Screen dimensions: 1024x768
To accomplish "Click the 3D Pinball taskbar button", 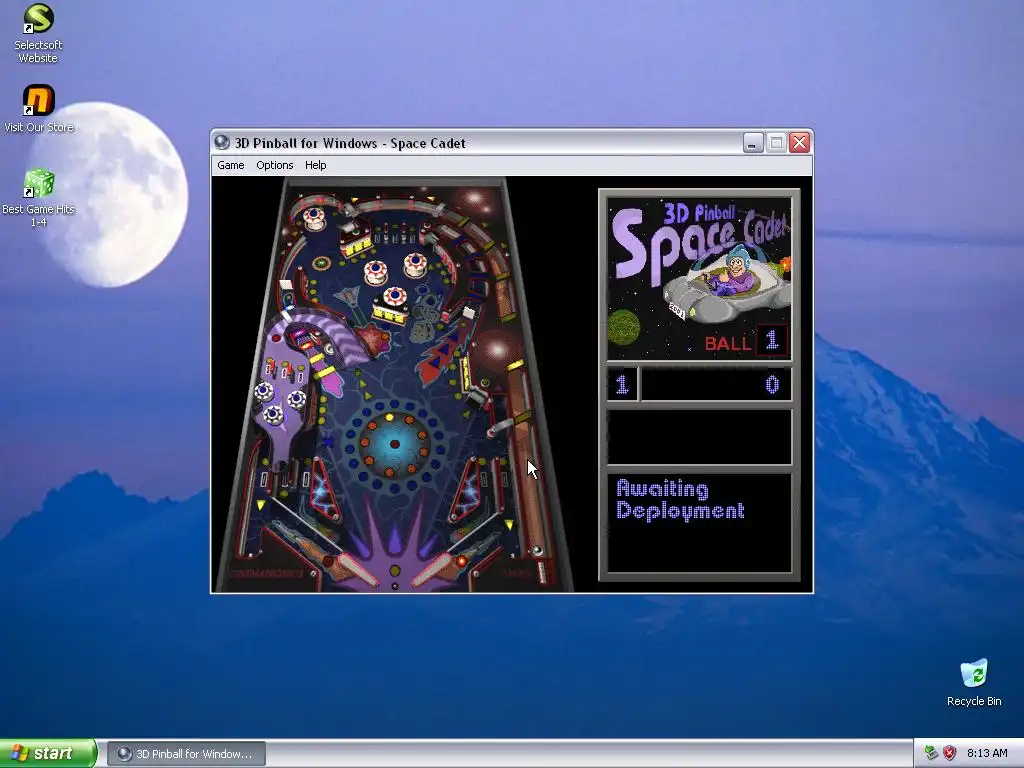I will coord(186,754).
